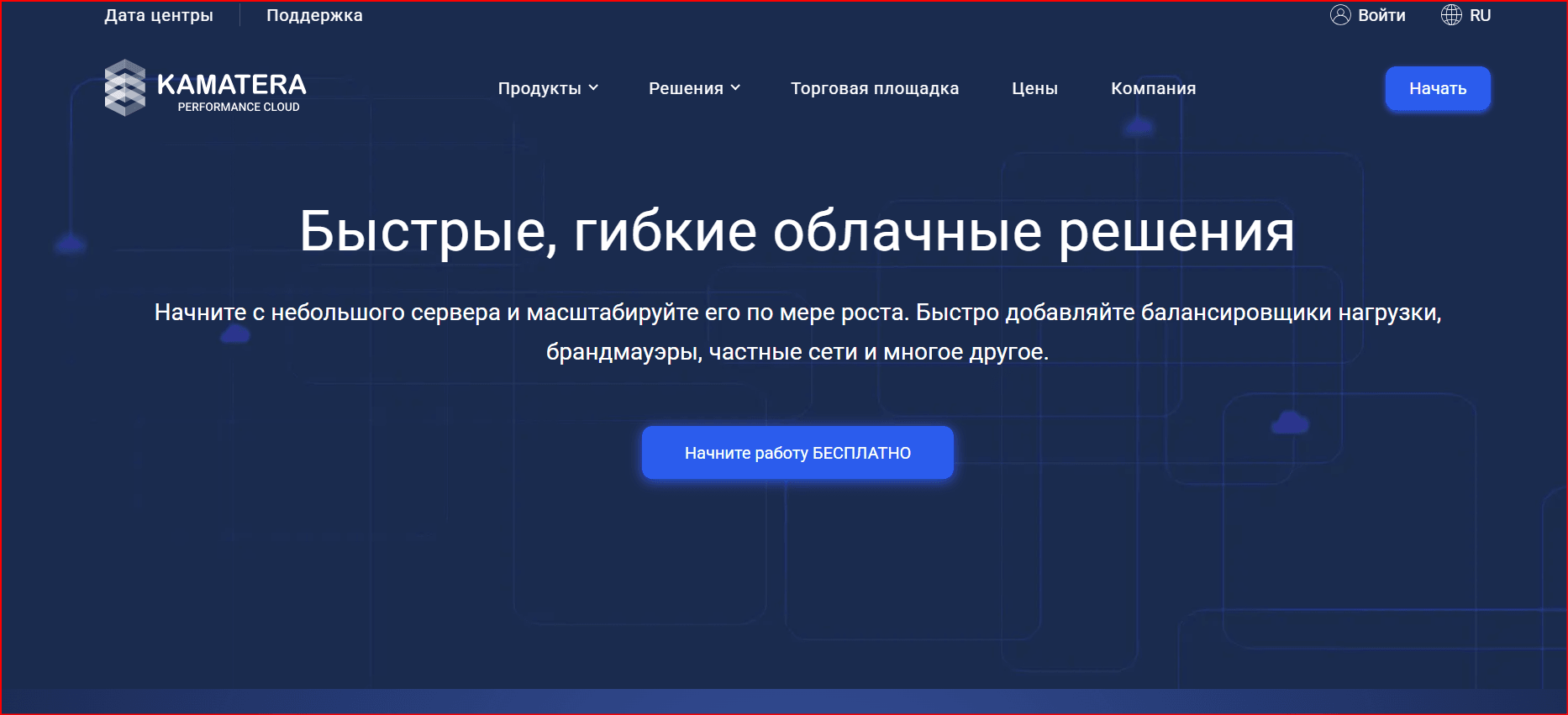Viewport: 1568px width, 715px height.
Task: Click the KAMATERA wordmark text
Action: [x=231, y=84]
